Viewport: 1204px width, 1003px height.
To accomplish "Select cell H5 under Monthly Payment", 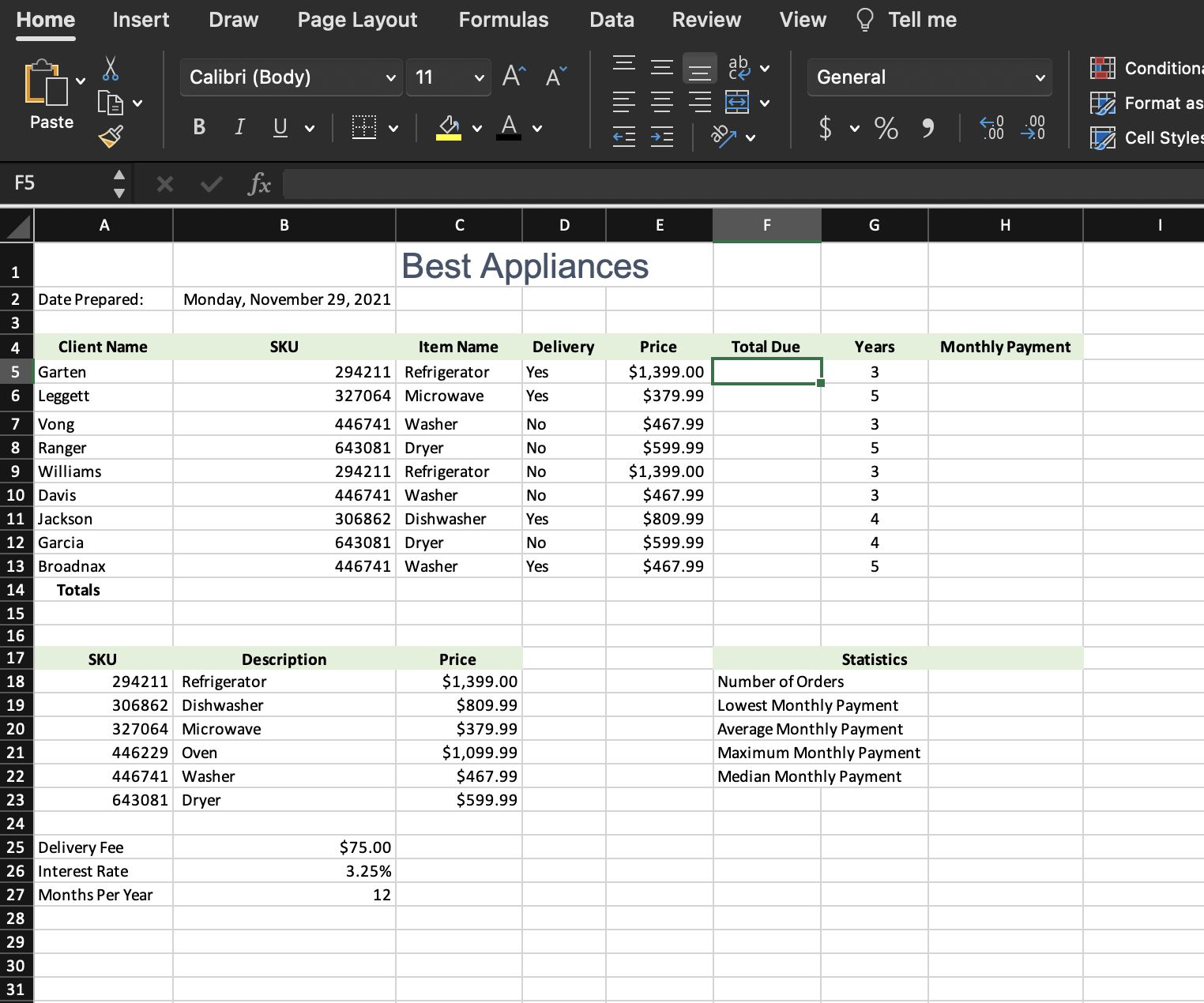I will point(1005,372).
